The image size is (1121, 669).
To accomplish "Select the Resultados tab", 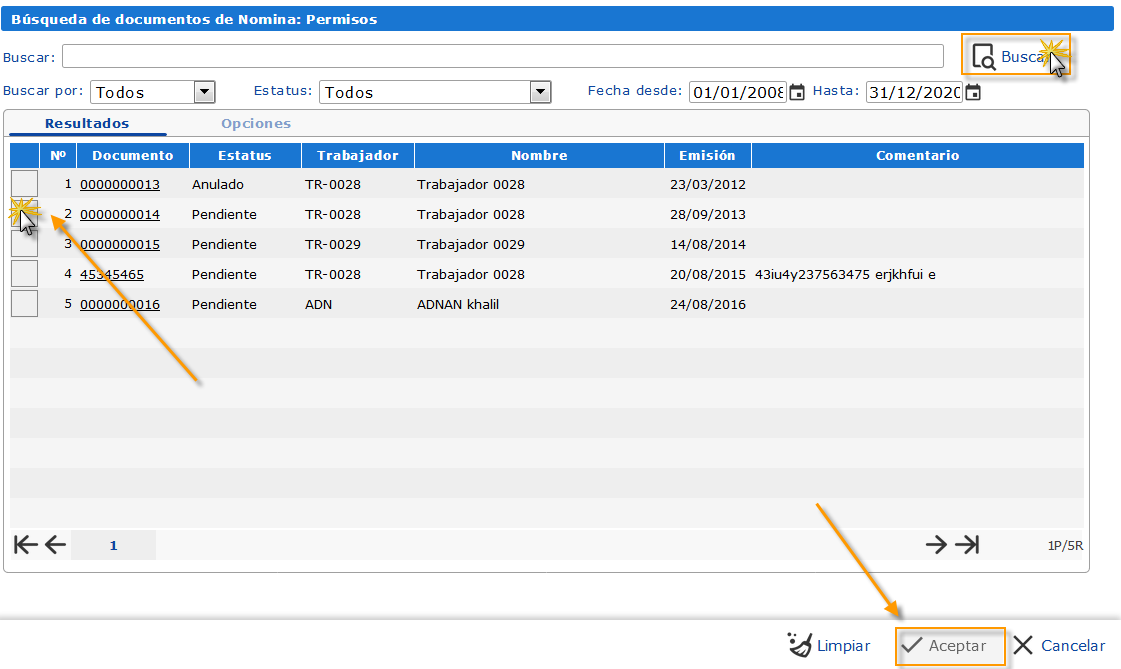I will coord(87,124).
